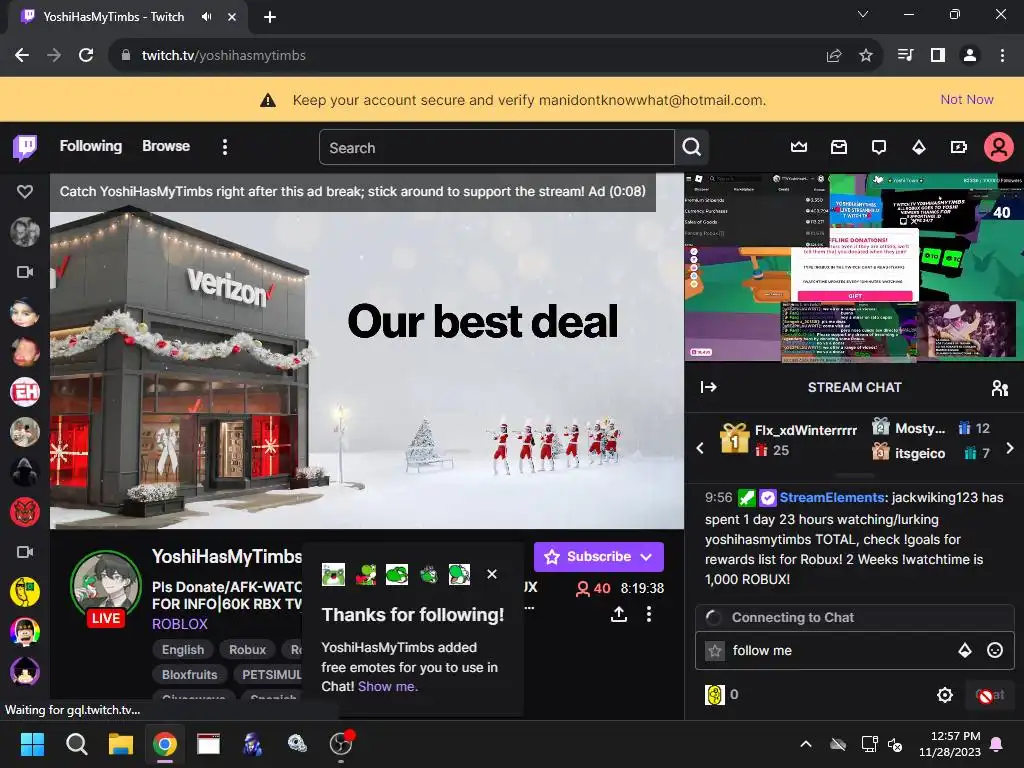The height and width of the screenshot is (768, 1024).
Task: Show next gift leaderboard entry
Action: (x=1010, y=448)
